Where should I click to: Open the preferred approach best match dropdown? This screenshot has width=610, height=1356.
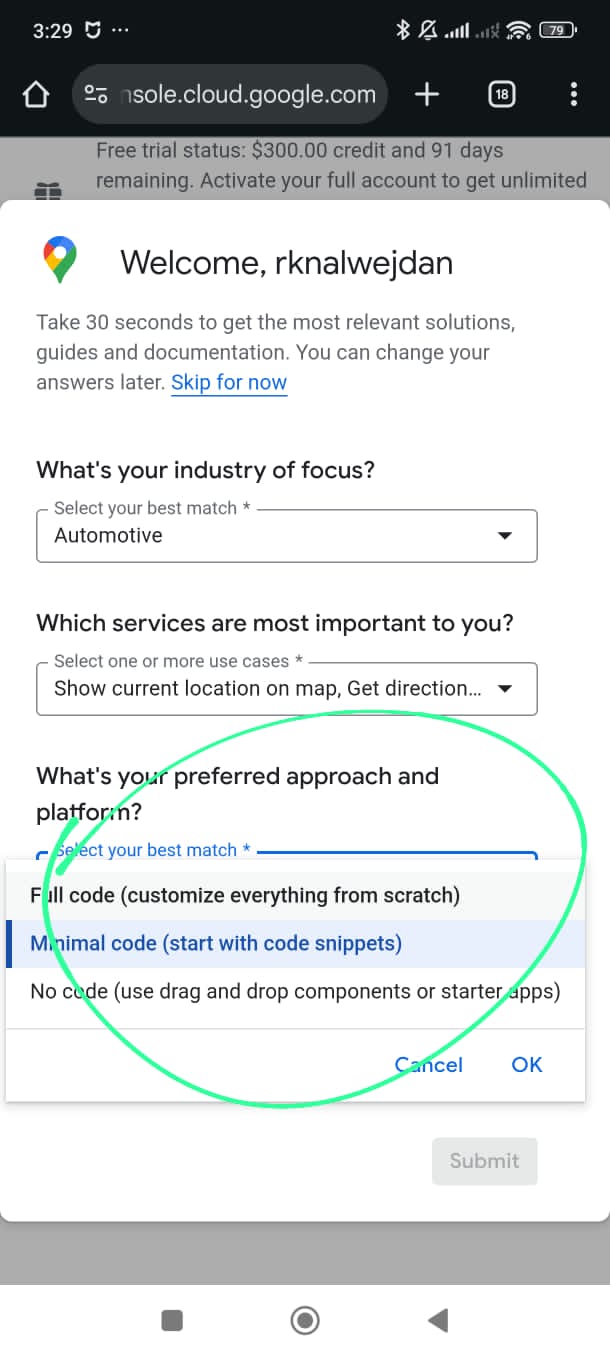pos(400,853)
